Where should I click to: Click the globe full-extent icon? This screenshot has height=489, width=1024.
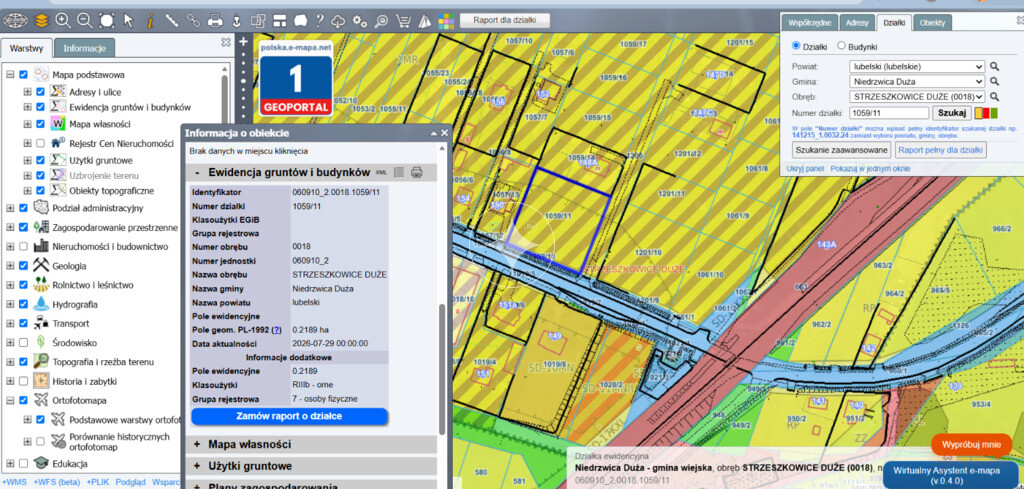(x=15, y=21)
